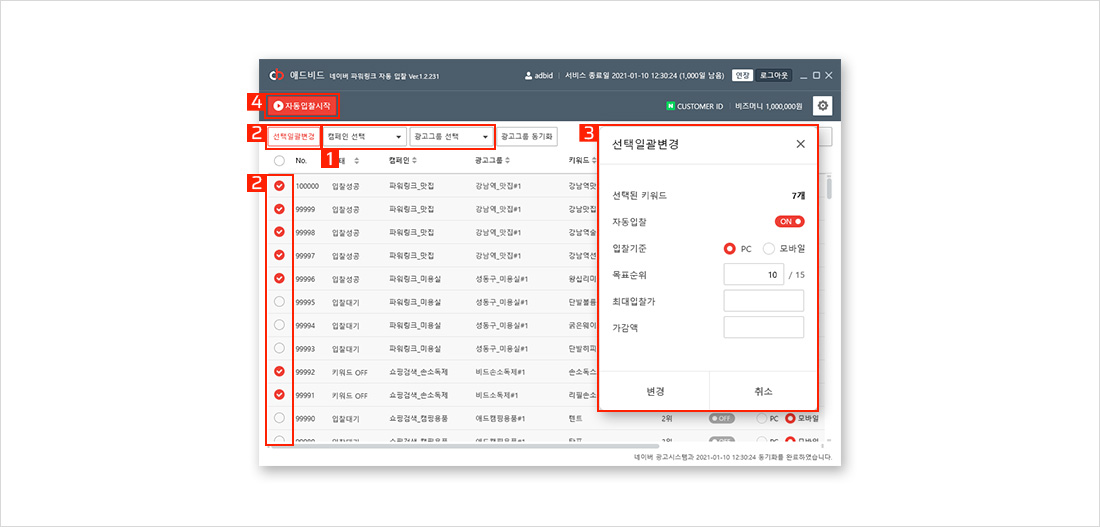Click 성동구_미용실#1 in row 99996
The width and height of the screenshot is (1100, 527).
[x=502, y=279]
